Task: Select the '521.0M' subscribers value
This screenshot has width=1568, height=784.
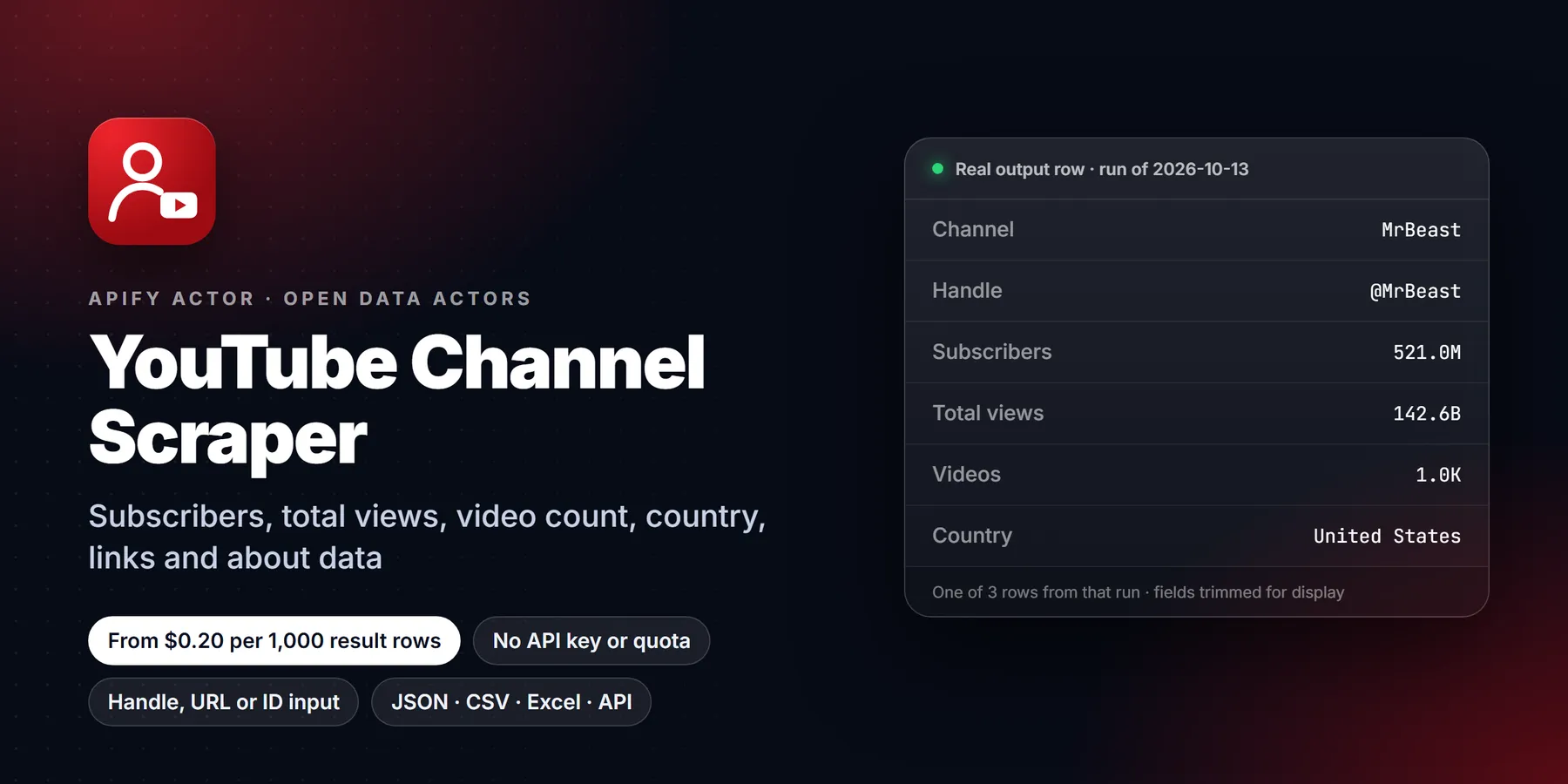Action: (x=1427, y=352)
